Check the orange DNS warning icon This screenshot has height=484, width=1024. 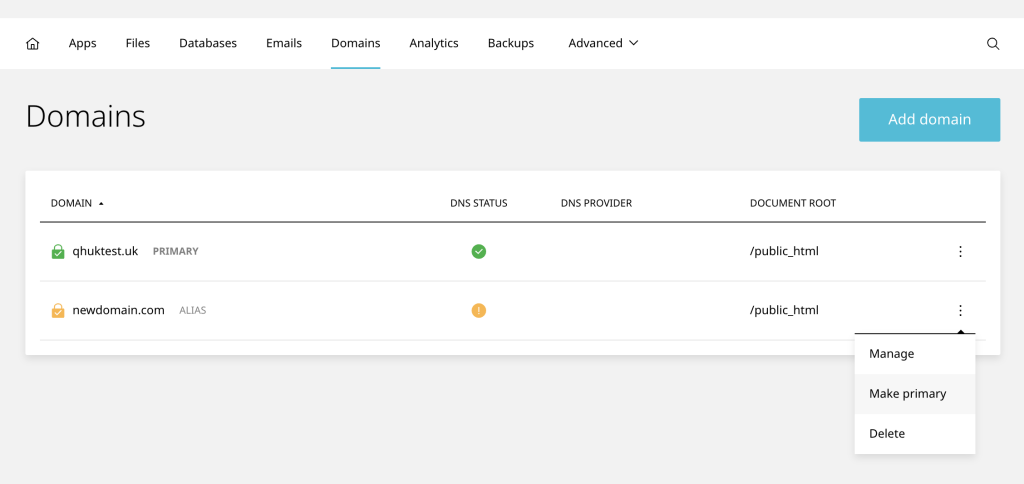tap(479, 310)
